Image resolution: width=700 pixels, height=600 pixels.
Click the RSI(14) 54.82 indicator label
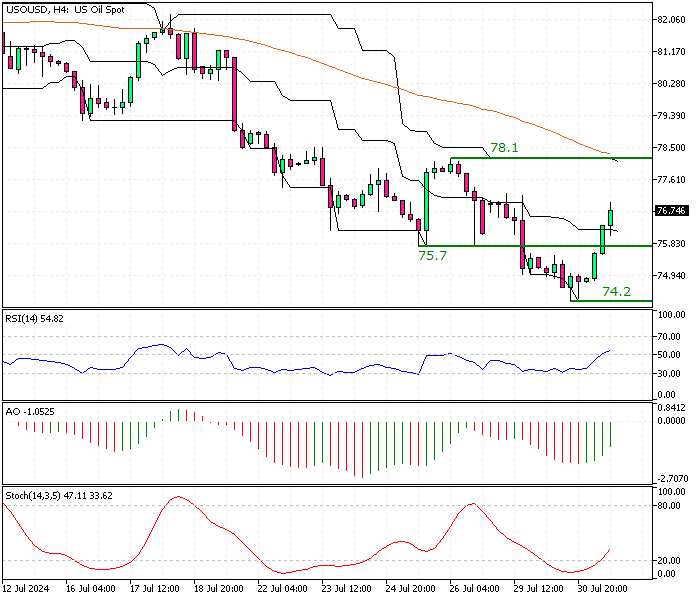(x=34, y=319)
